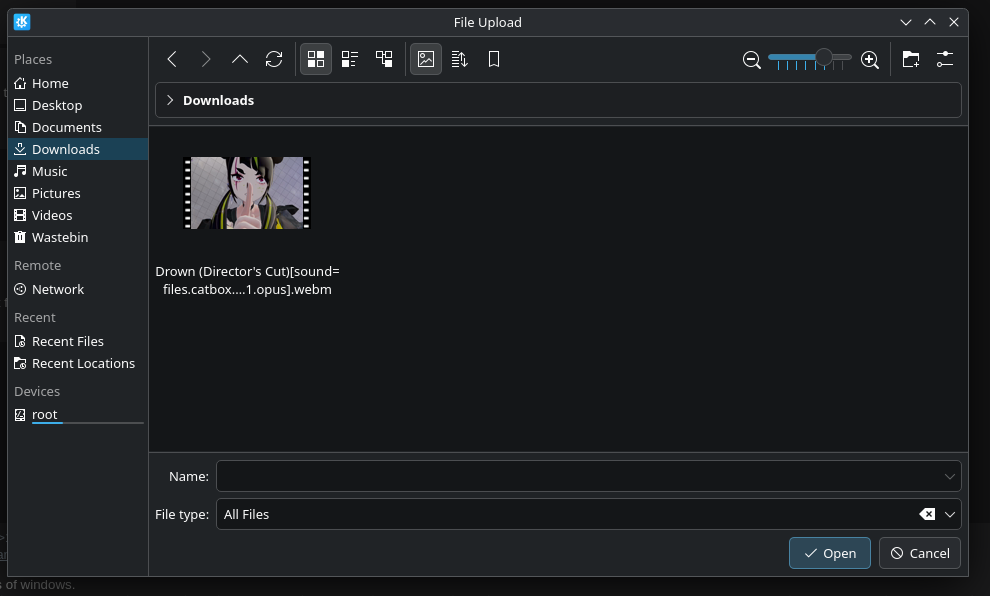
Task: Select Recent Files in sidebar
Action: click(x=67, y=341)
